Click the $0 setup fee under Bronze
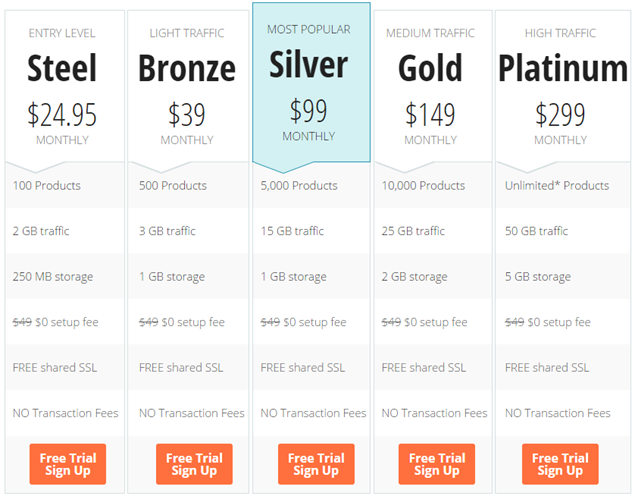This screenshot has width=635, height=496. pyautogui.click(x=193, y=322)
